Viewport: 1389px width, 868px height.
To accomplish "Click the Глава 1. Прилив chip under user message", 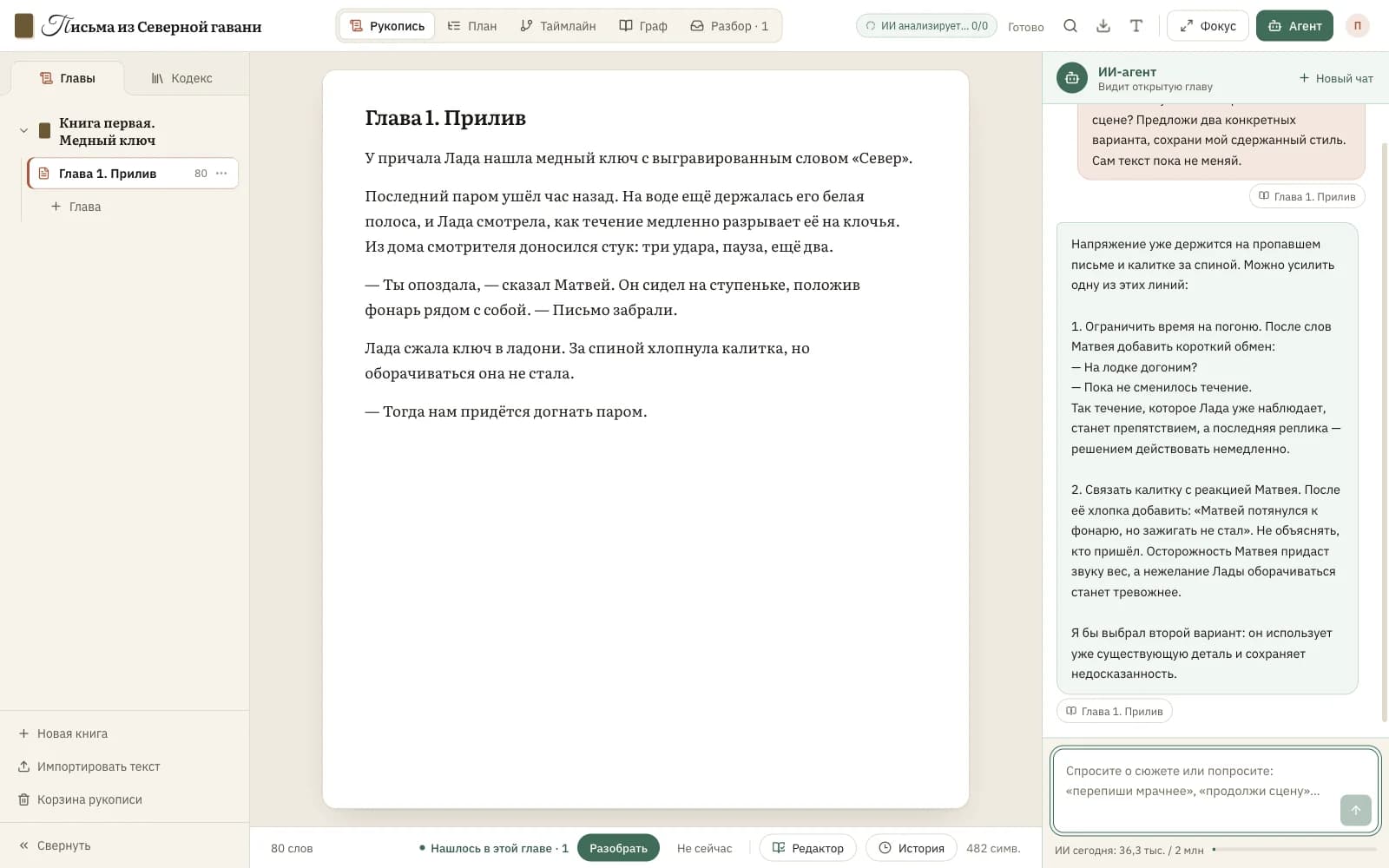I will (1307, 196).
